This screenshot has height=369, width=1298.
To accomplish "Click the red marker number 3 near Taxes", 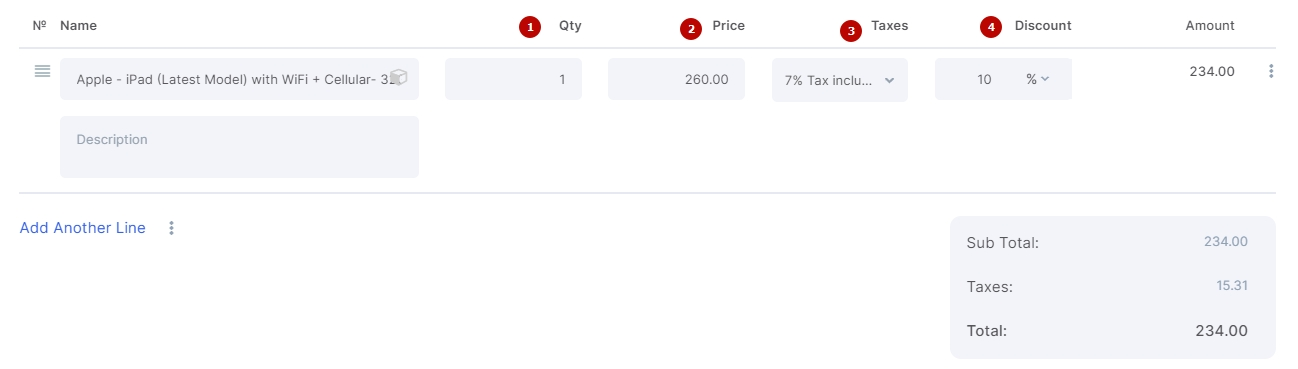I will [851, 31].
